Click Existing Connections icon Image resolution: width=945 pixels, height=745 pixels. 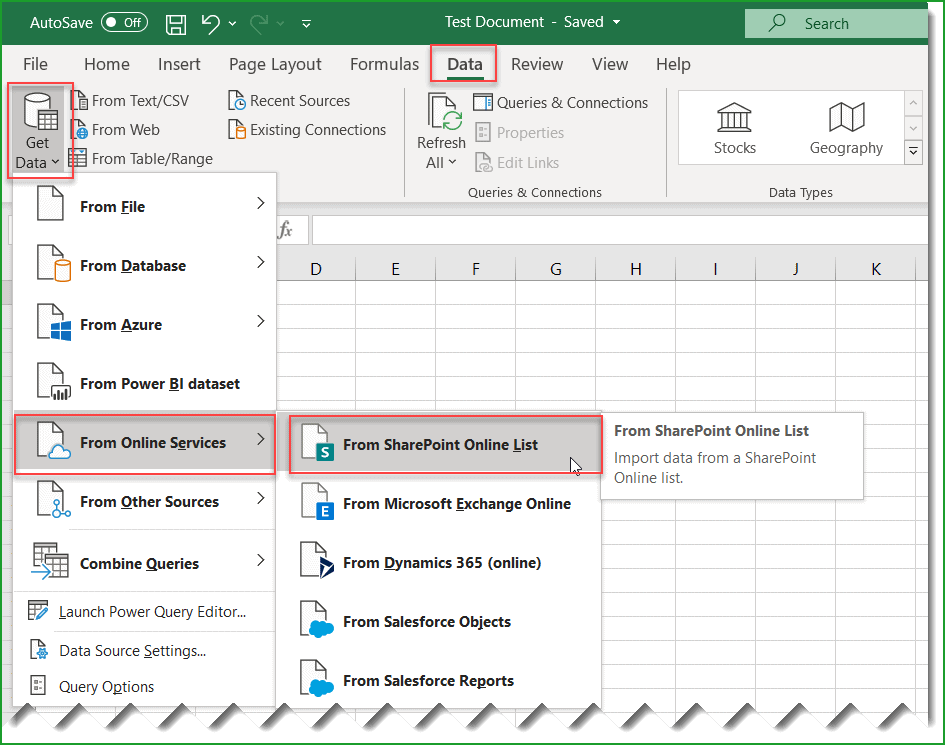coord(237,129)
